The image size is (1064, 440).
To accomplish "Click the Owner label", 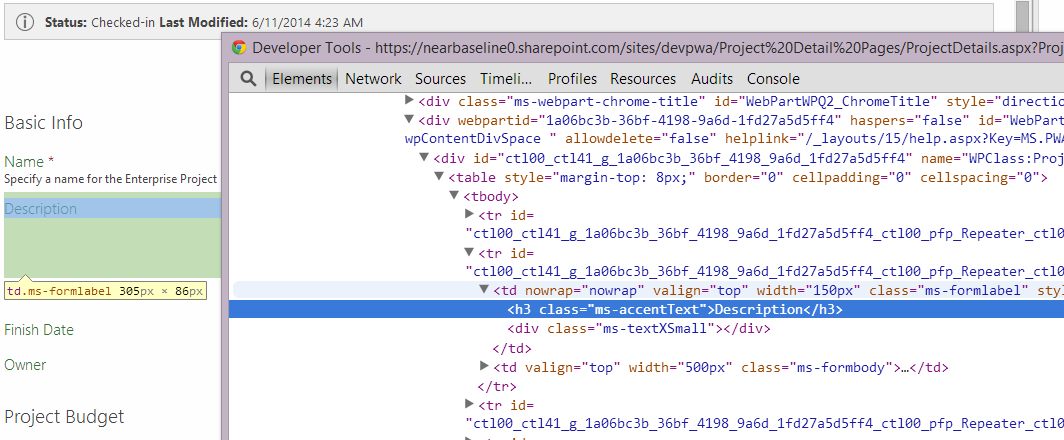I will (x=25, y=365).
